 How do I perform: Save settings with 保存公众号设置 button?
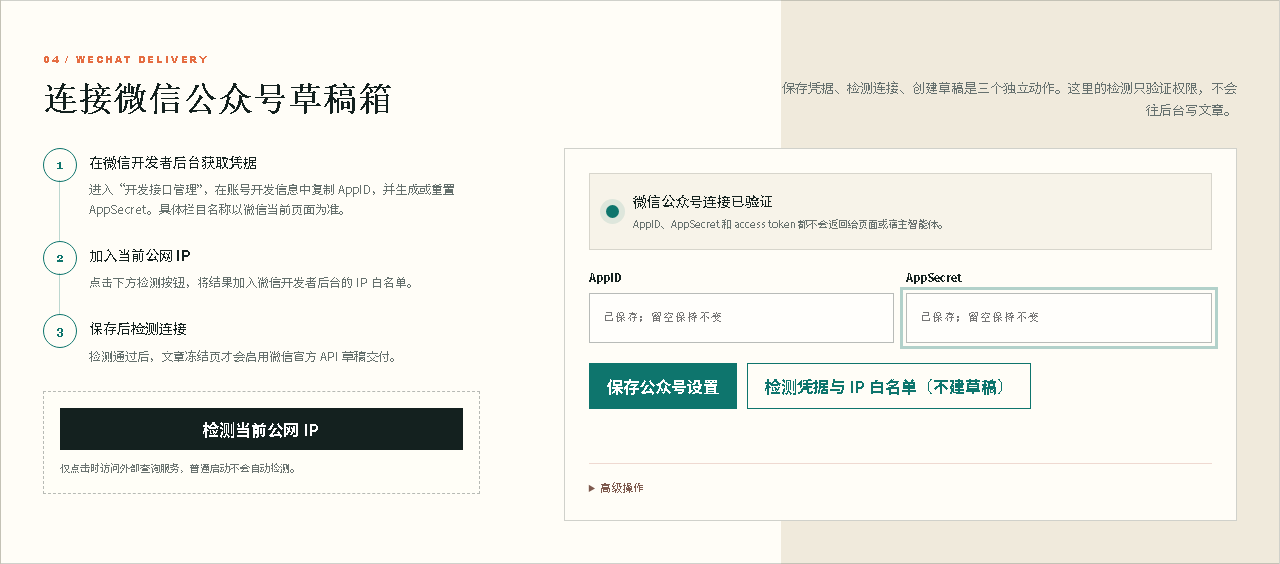(663, 386)
